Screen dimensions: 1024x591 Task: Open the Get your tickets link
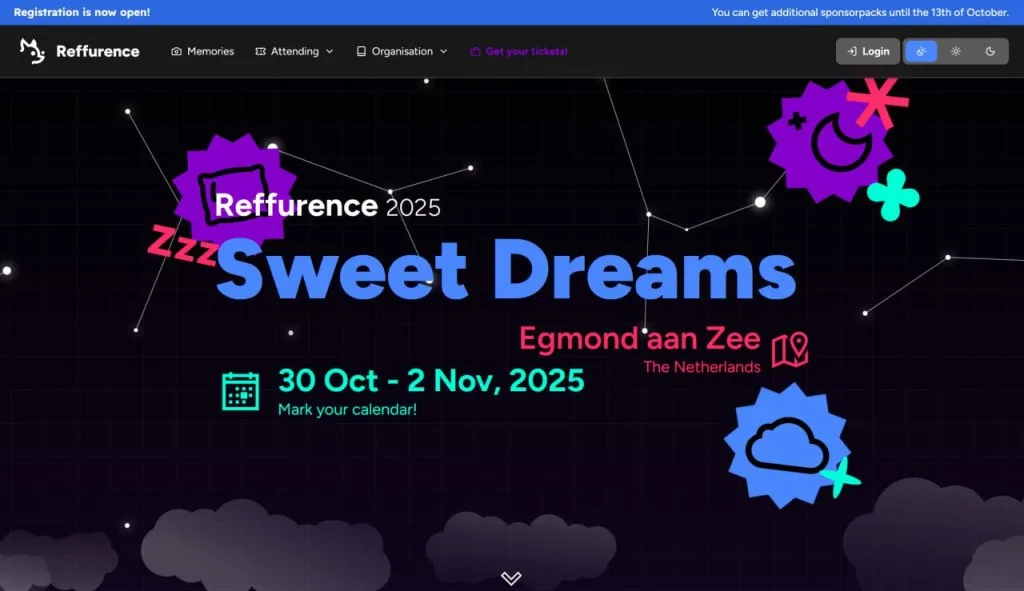[x=527, y=50]
